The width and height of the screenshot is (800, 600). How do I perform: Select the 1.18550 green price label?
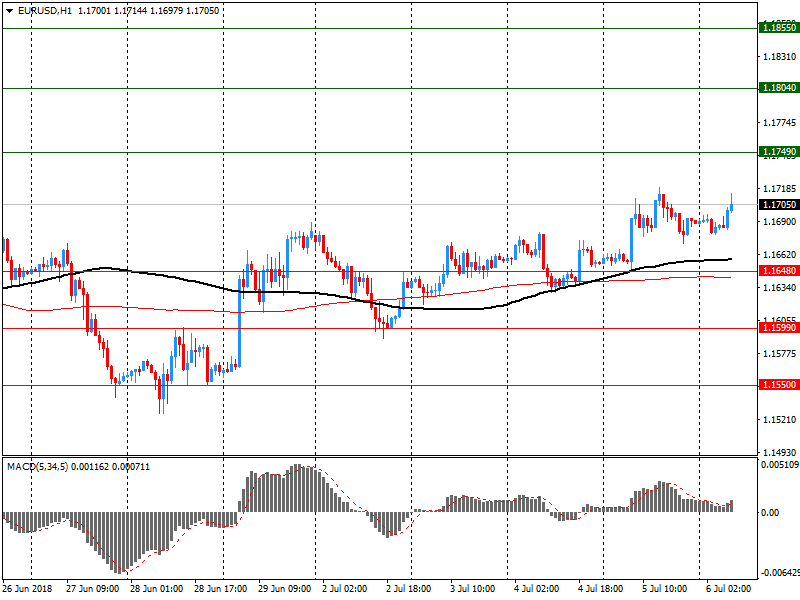pos(778,29)
